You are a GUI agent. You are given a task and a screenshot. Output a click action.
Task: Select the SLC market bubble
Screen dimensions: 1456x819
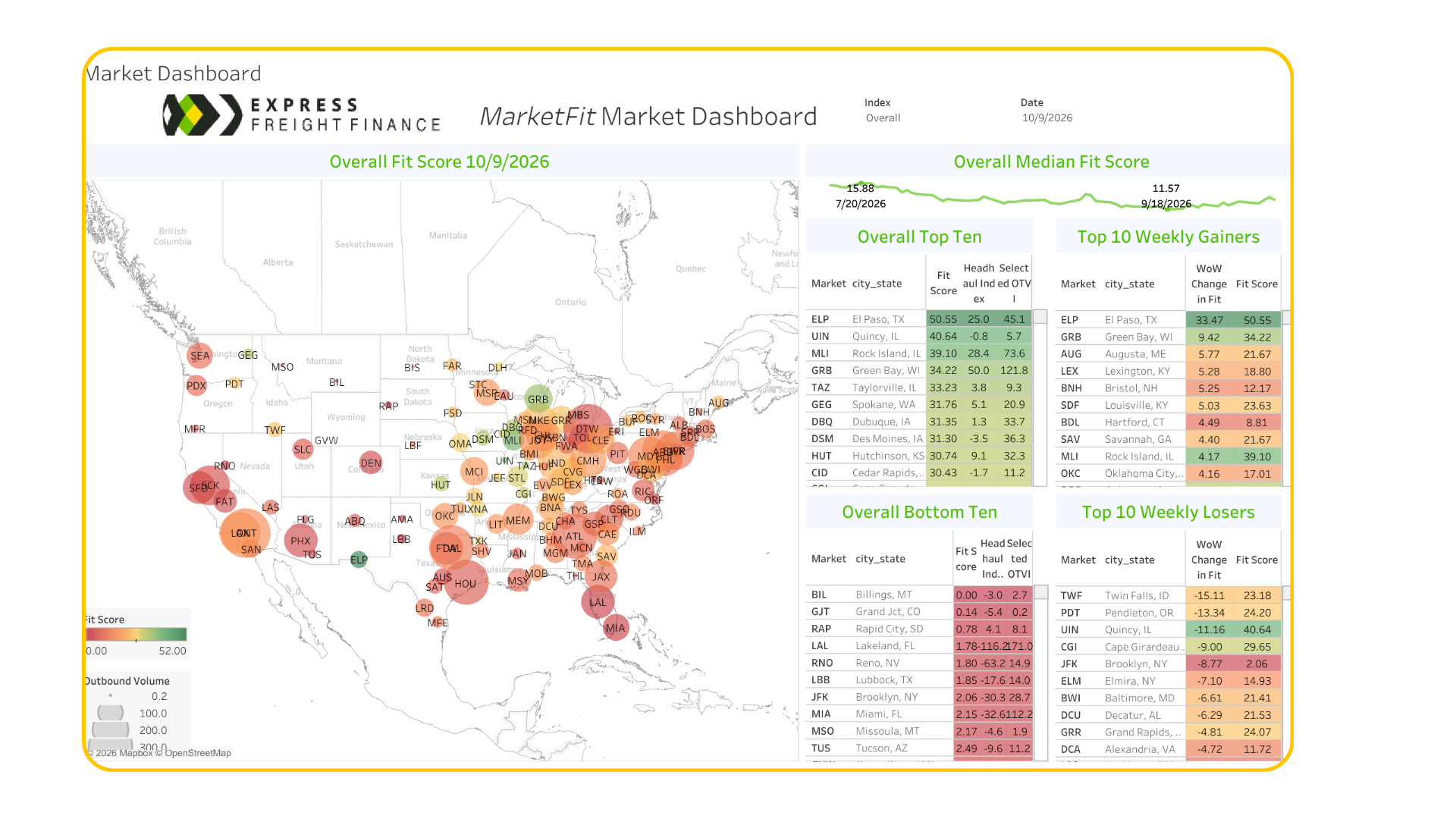click(303, 449)
